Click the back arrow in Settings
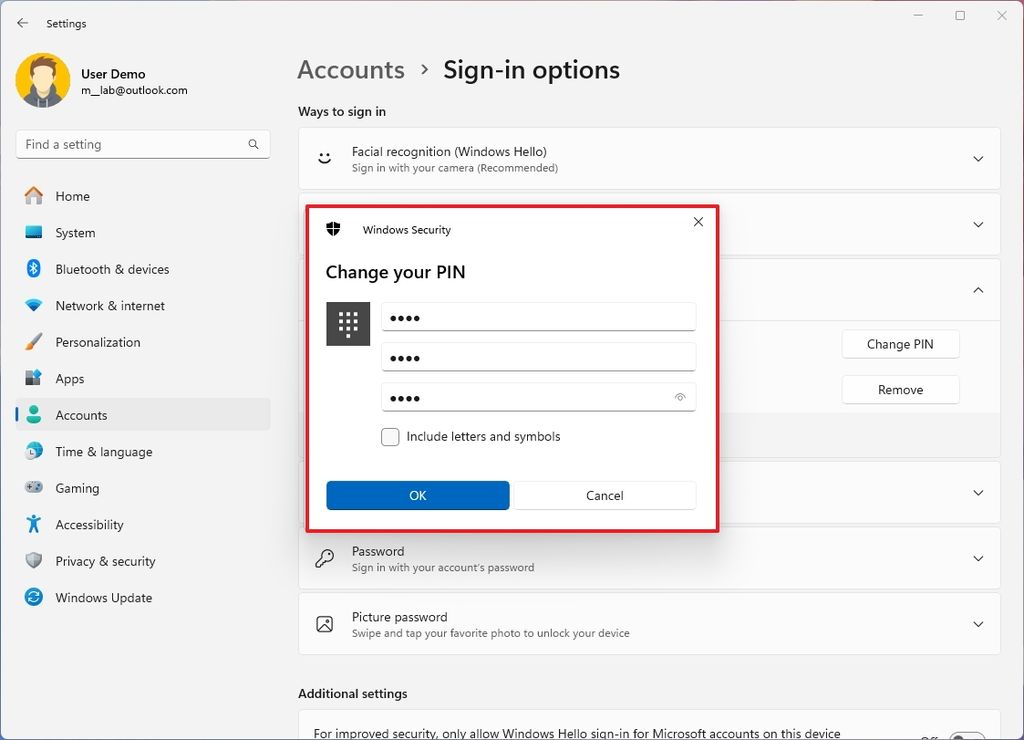The width and height of the screenshot is (1024, 740). 22,22
